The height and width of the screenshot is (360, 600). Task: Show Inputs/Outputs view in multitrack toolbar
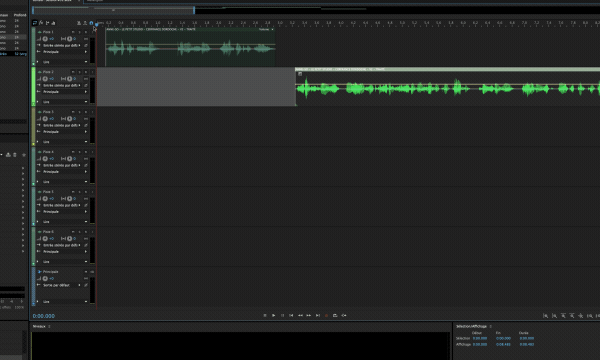[35, 23]
